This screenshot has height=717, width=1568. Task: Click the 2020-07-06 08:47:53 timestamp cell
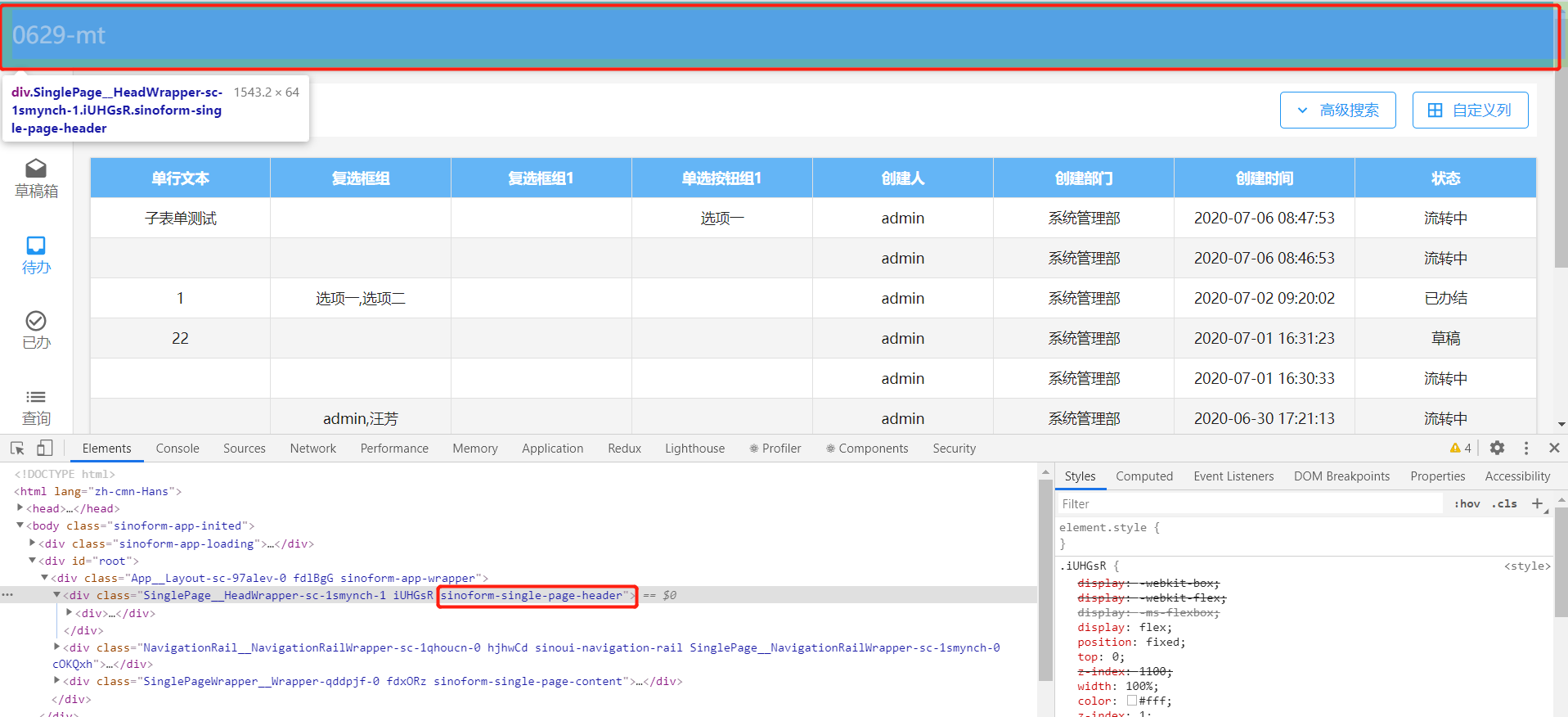click(1264, 218)
